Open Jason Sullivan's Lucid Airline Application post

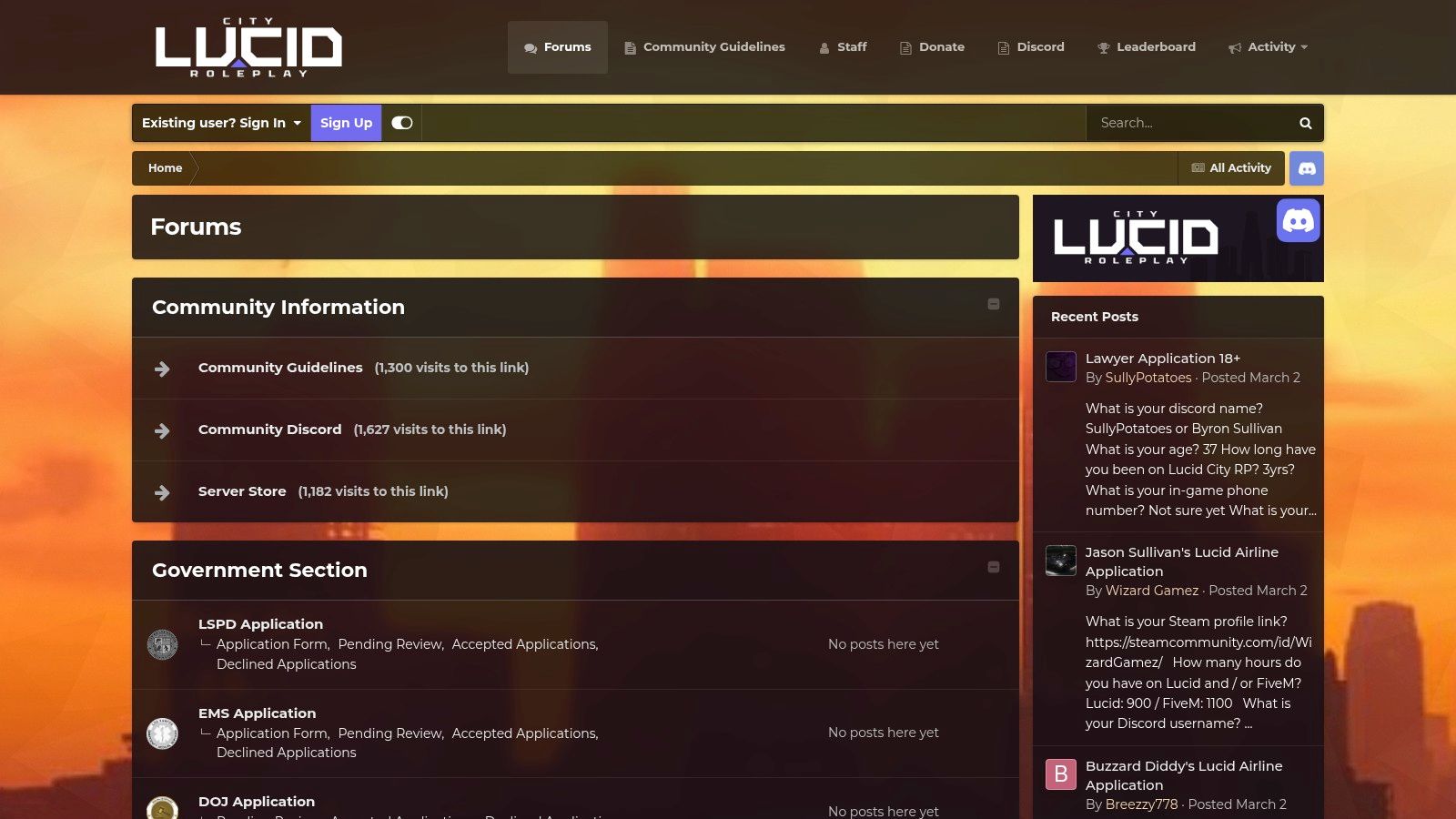pyautogui.click(x=1181, y=561)
